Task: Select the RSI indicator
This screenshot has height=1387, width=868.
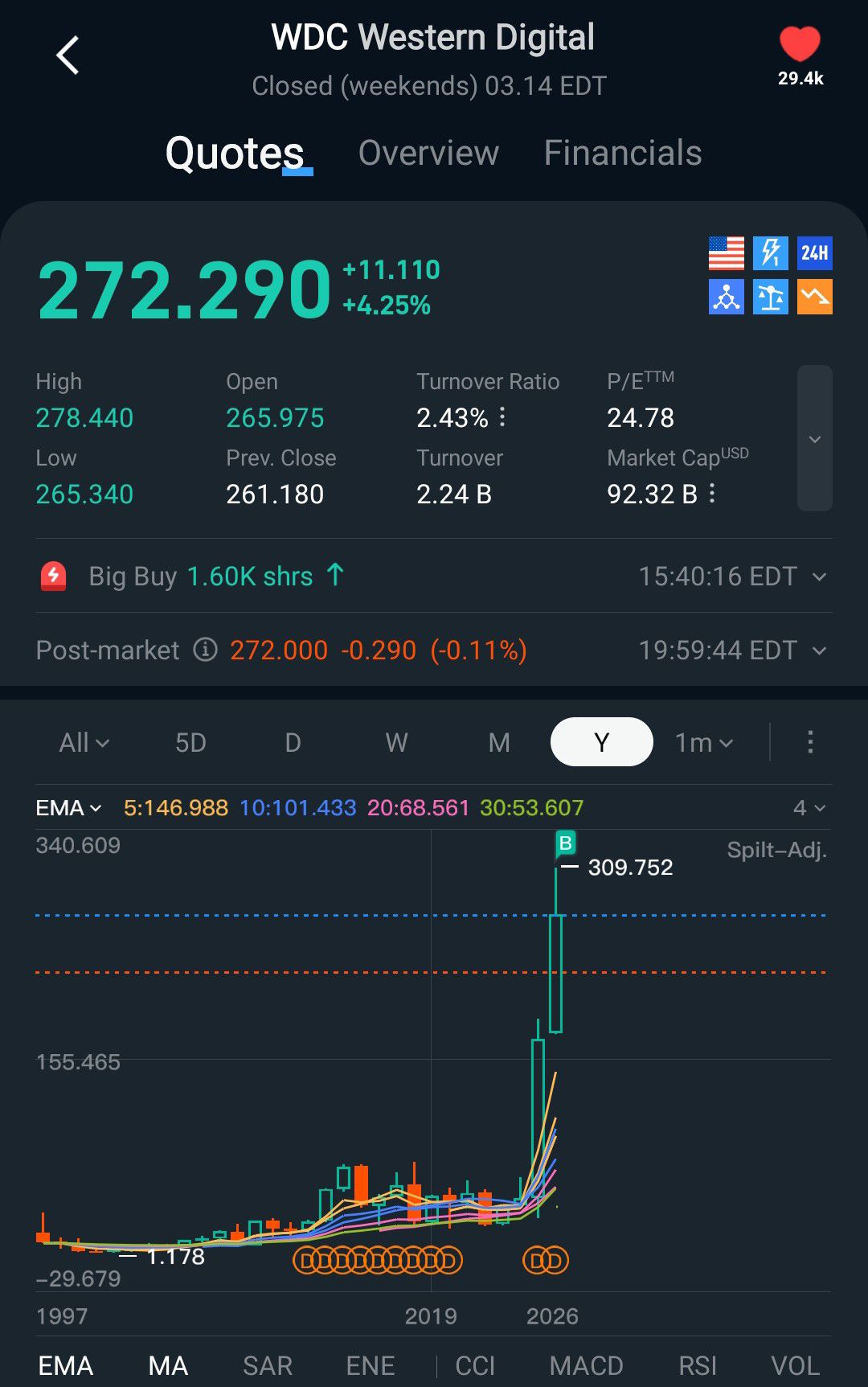Action: (x=697, y=1365)
